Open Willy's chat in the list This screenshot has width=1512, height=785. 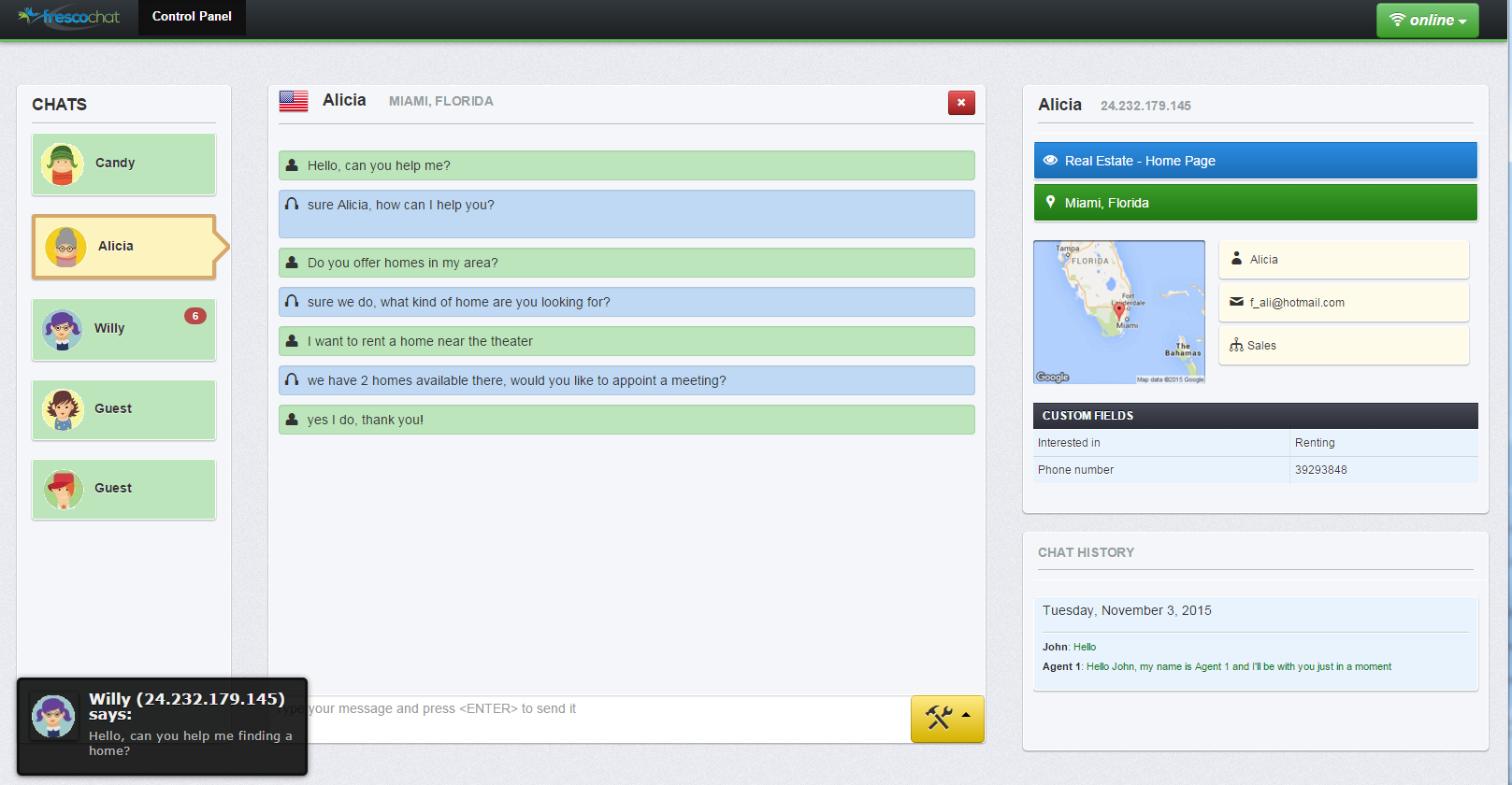[123, 329]
